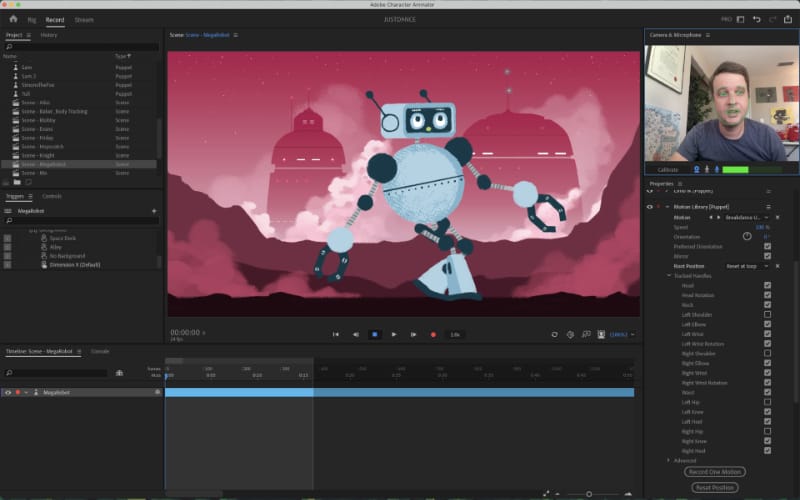Click the refresh scene icon
The image size is (800, 500).
click(x=555, y=335)
